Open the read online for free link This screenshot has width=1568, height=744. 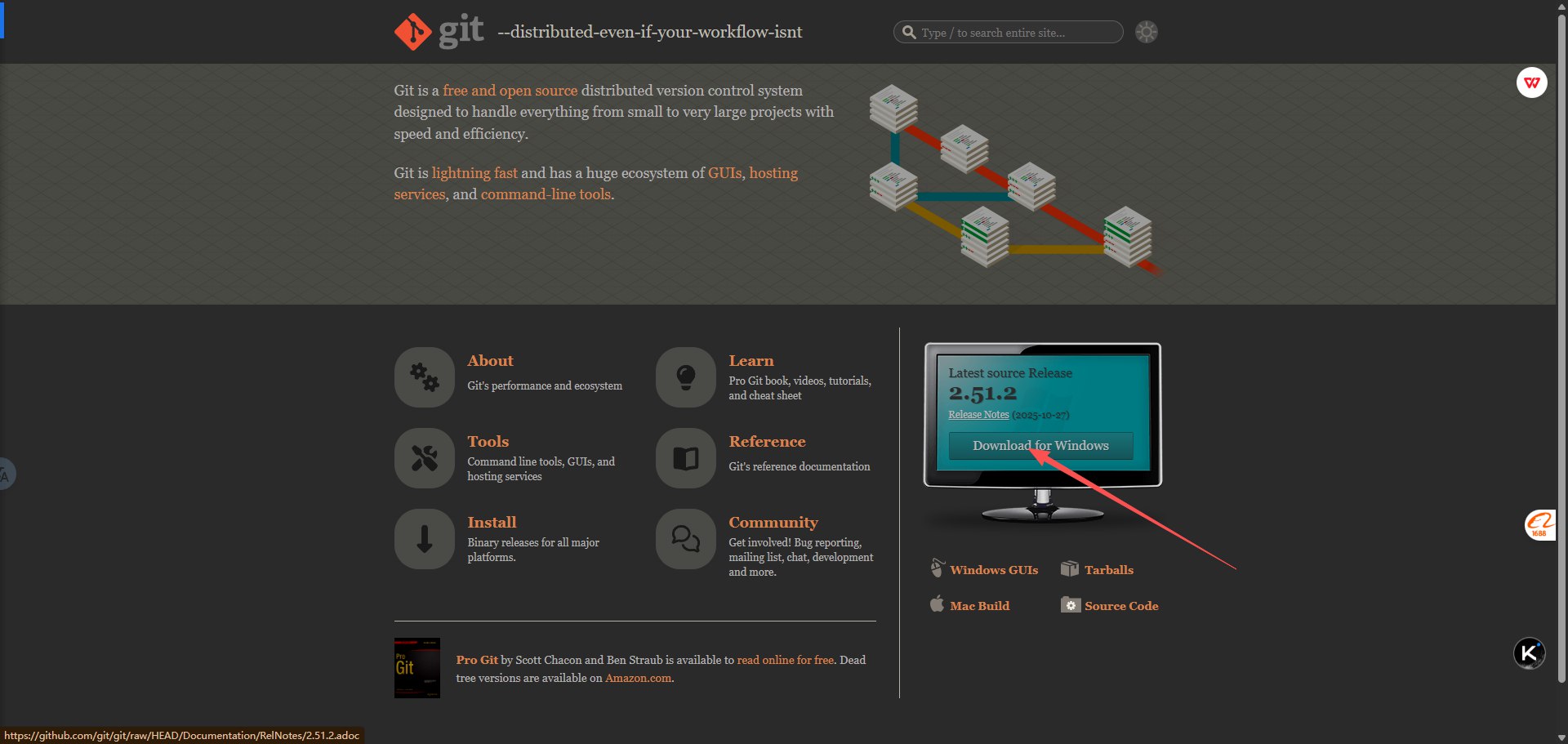click(x=785, y=660)
